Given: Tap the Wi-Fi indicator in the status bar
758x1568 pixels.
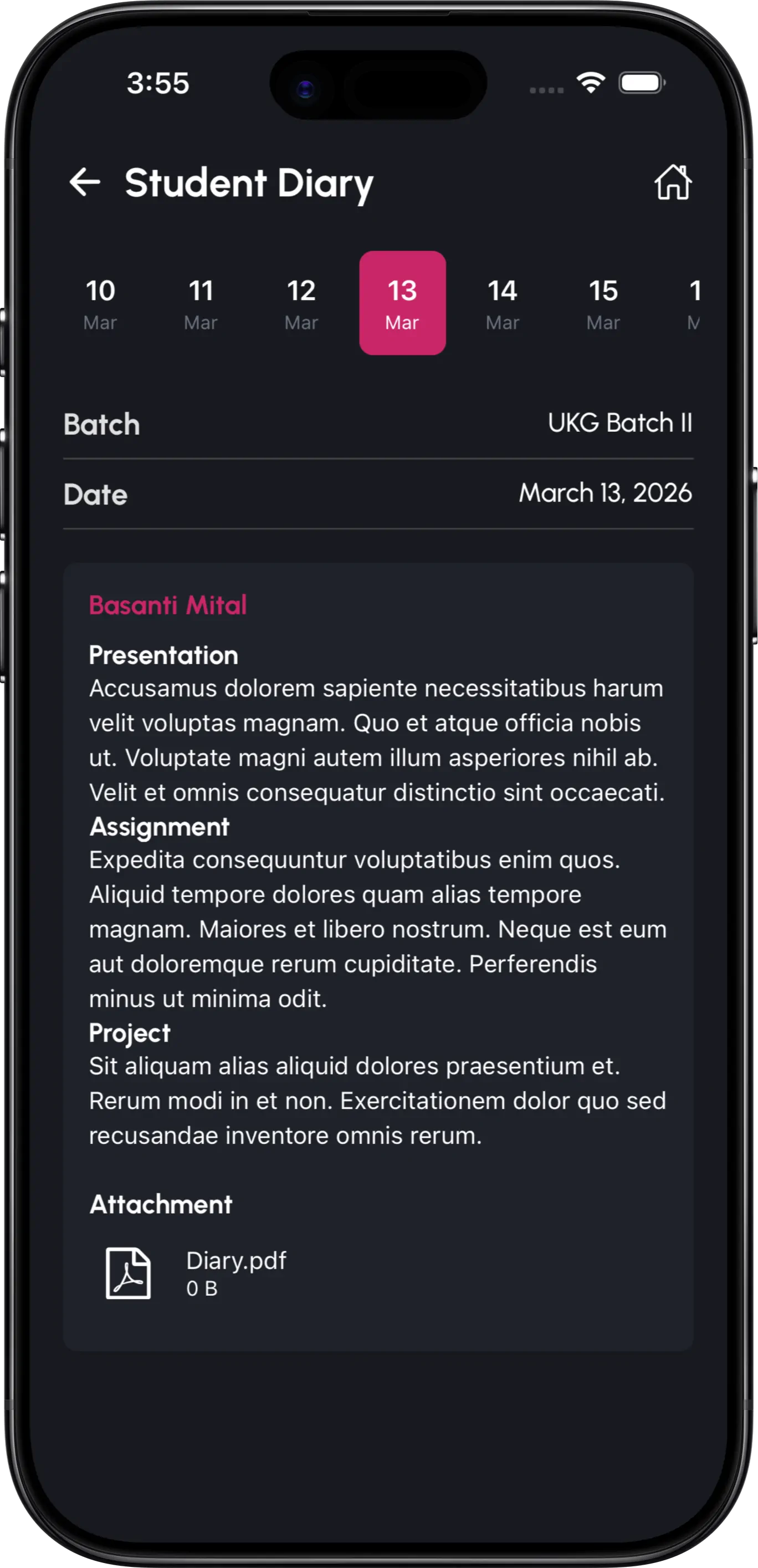Looking at the screenshot, I should coord(590,83).
